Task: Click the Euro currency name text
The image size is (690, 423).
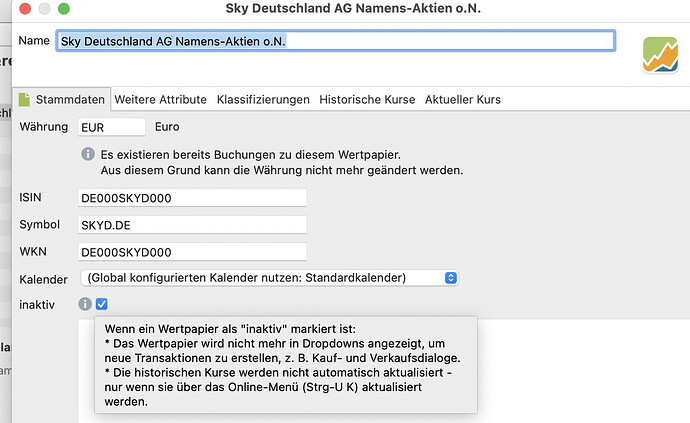Action: [x=167, y=127]
